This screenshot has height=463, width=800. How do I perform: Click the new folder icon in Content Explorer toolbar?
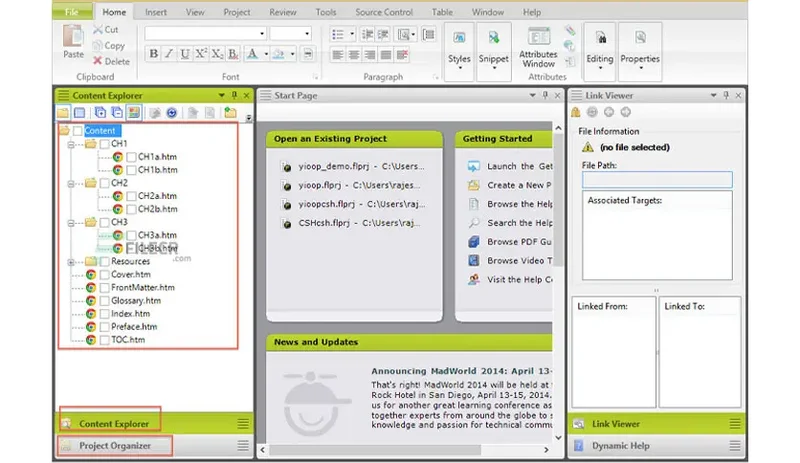[230, 113]
